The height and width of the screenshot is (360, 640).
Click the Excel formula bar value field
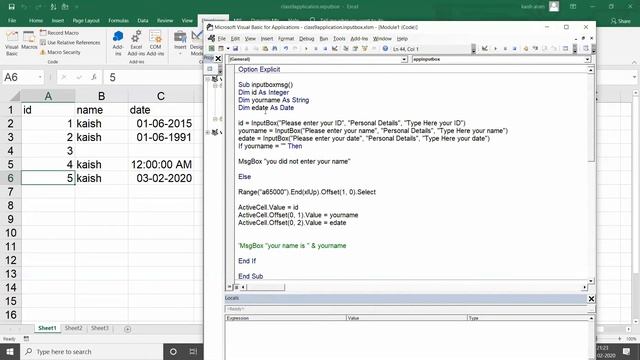154,77
